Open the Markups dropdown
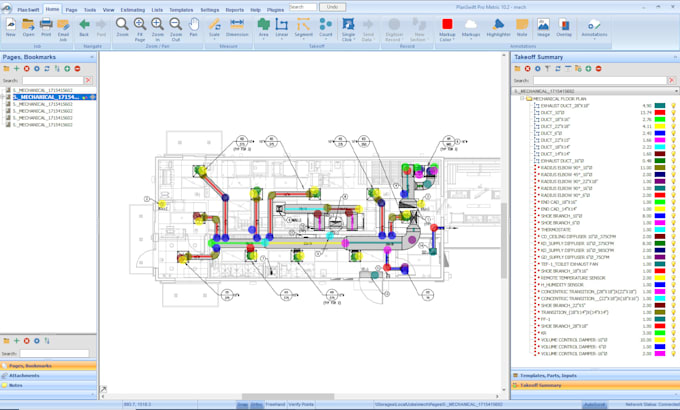This screenshot has width=680, height=410. [x=471, y=39]
